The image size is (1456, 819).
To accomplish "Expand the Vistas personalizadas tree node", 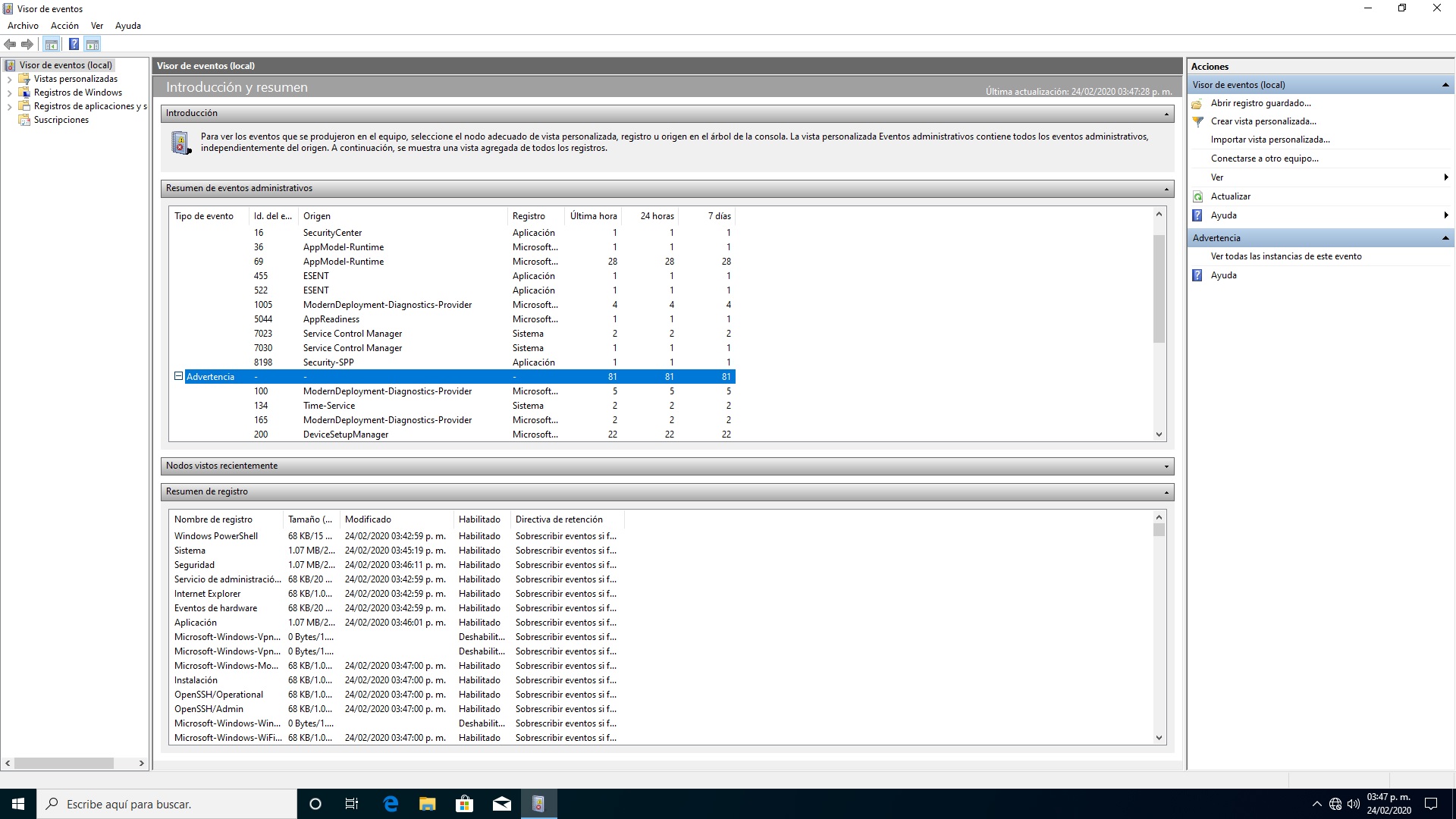I will (x=9, y=79).
